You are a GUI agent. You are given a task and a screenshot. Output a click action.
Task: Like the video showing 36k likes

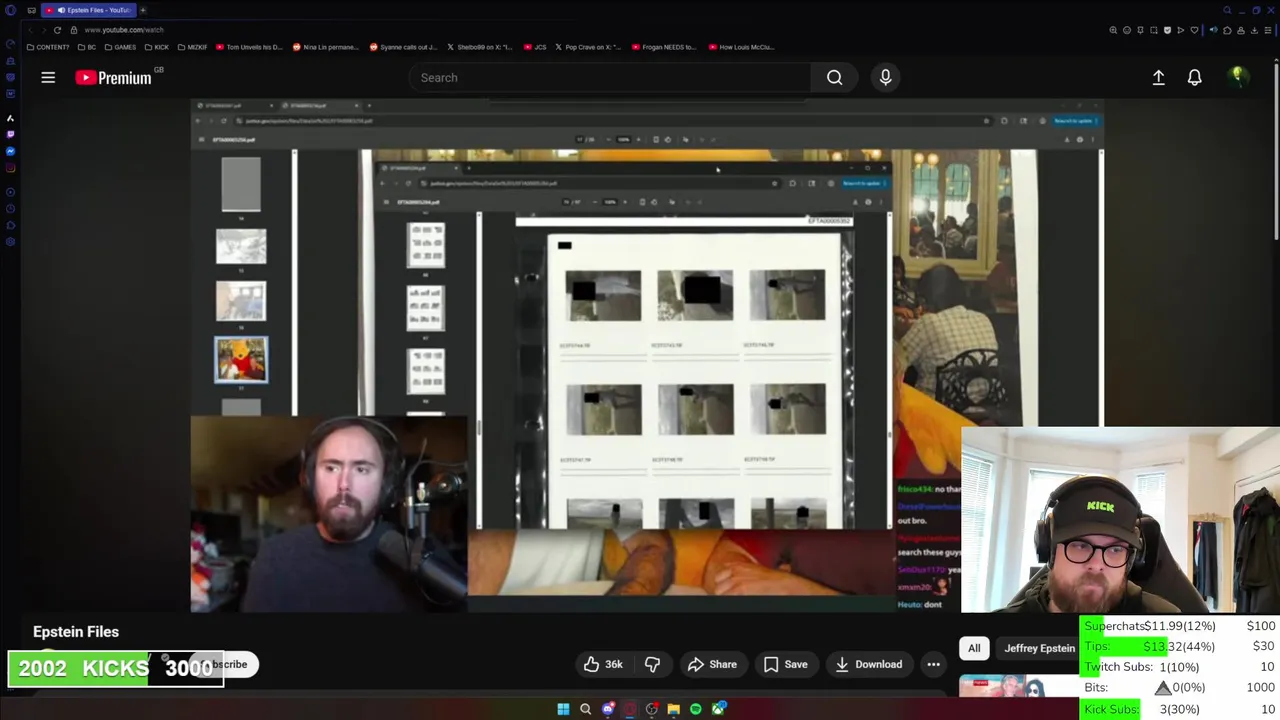pyautogui.click(x=602, y=664)
